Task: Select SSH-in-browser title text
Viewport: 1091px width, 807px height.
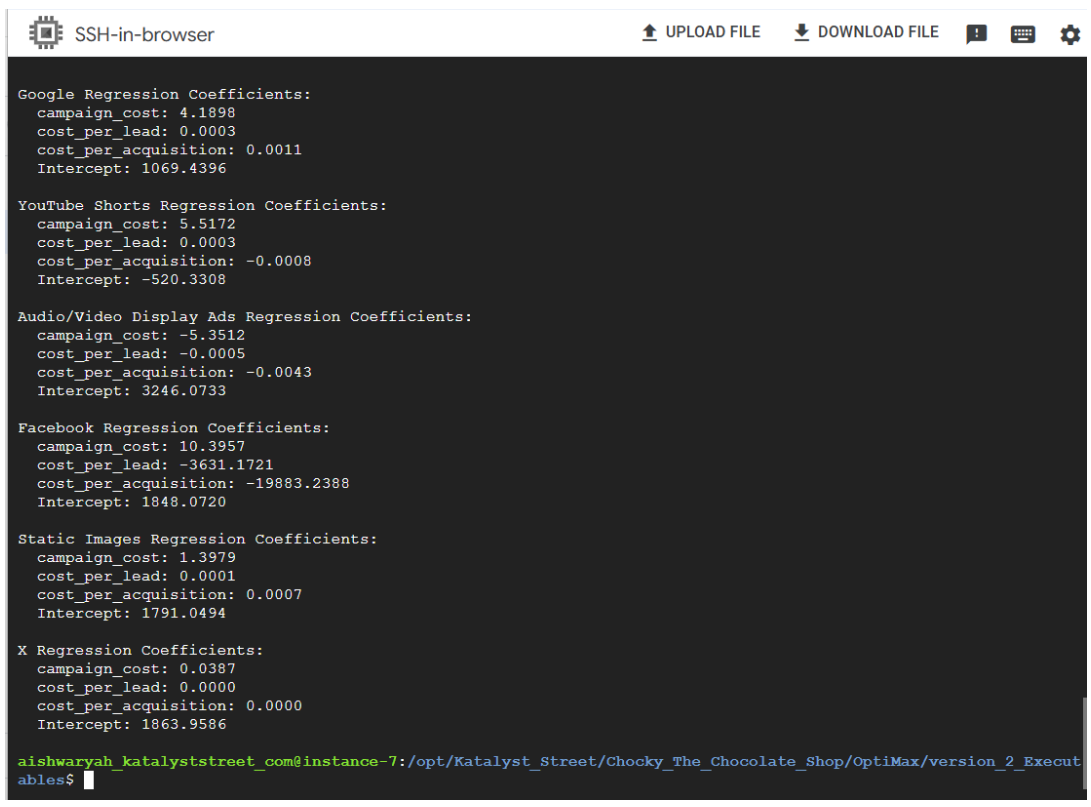Action: (x=145, y=34)
